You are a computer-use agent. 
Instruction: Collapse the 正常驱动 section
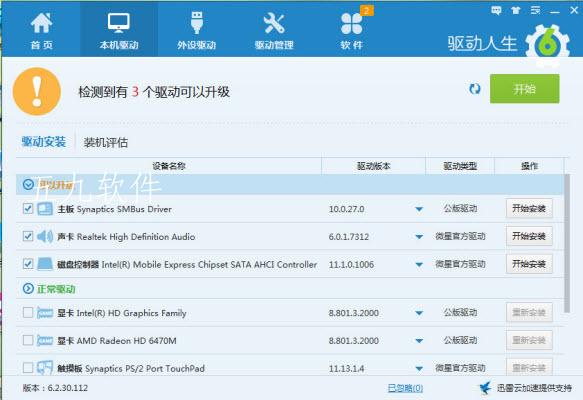[x=28, y=288]
